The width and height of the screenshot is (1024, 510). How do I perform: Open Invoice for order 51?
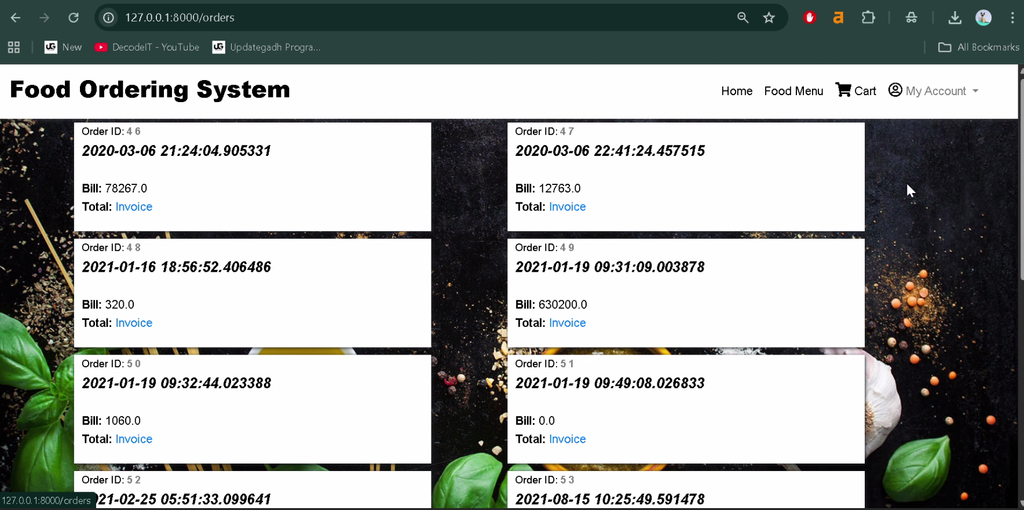(568, 439)
